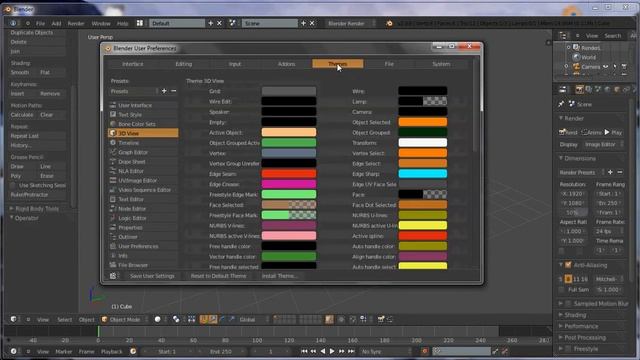Toggle Full Sample checkbox
Screen dimensions: 640x360
pos(562,289)
